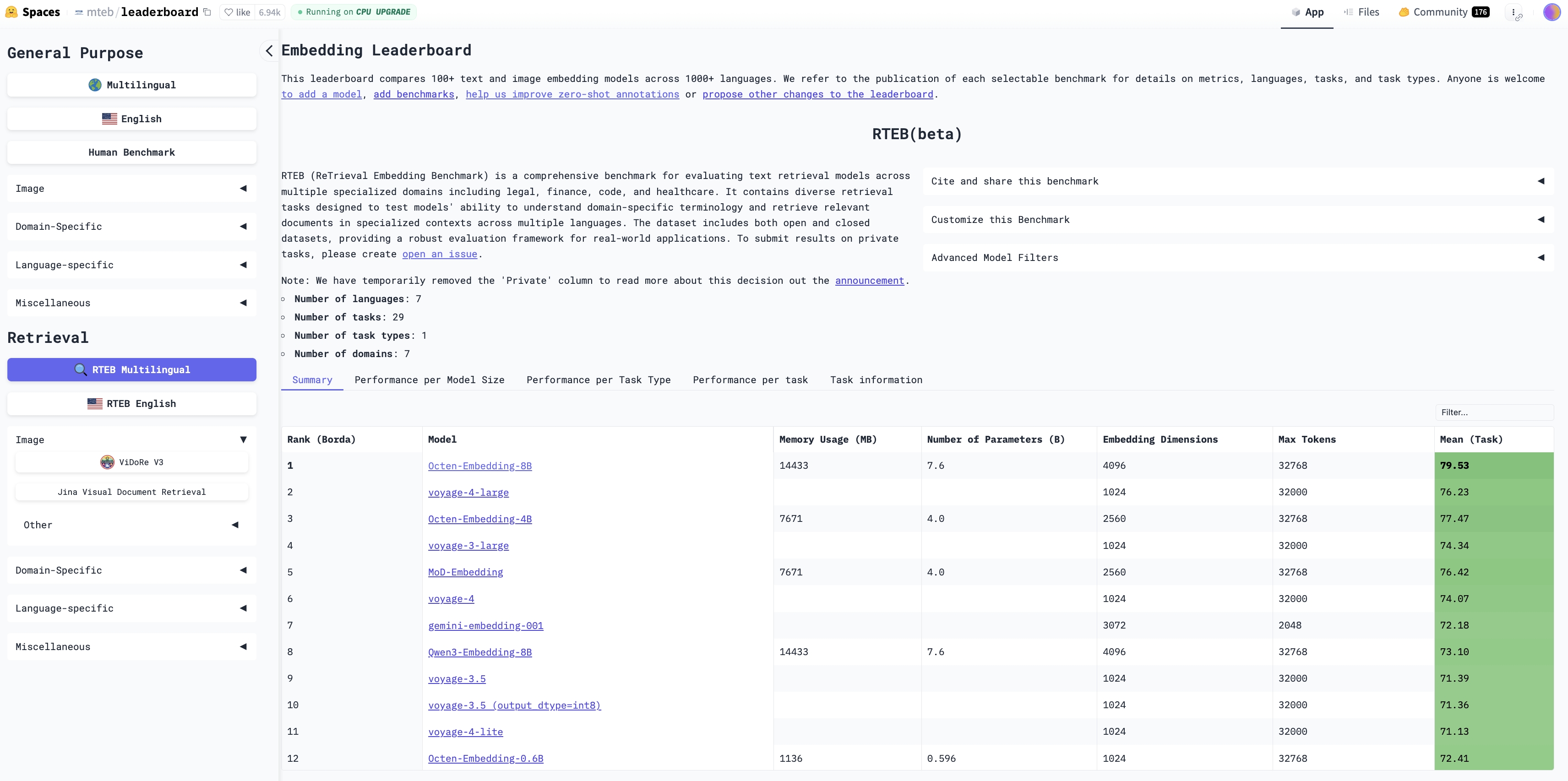Image resolution: width=1568 pixels, height=781 pixels.
Task: Expand Language-specific under General Purpose
Action: (x=131, y=265)
